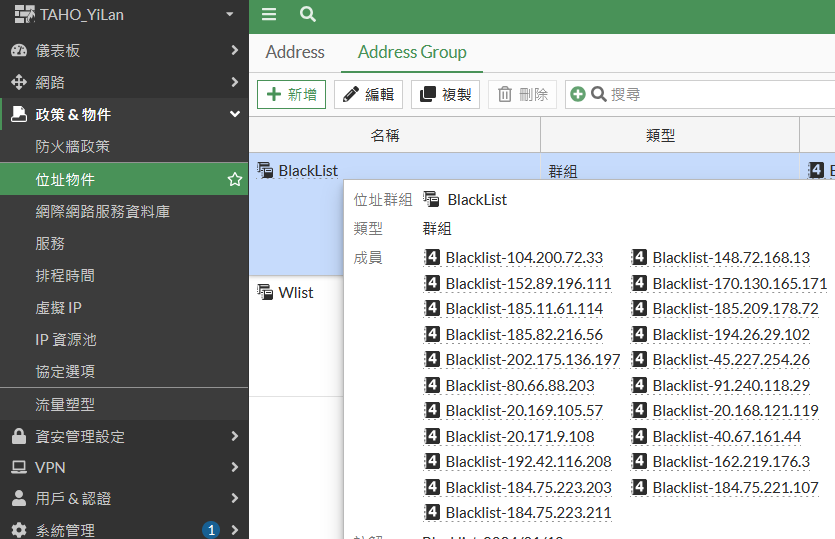The height and width of the screenshot is (539, 835).
Task: Click the green plus icon in search box
Action: click(578, 95)
